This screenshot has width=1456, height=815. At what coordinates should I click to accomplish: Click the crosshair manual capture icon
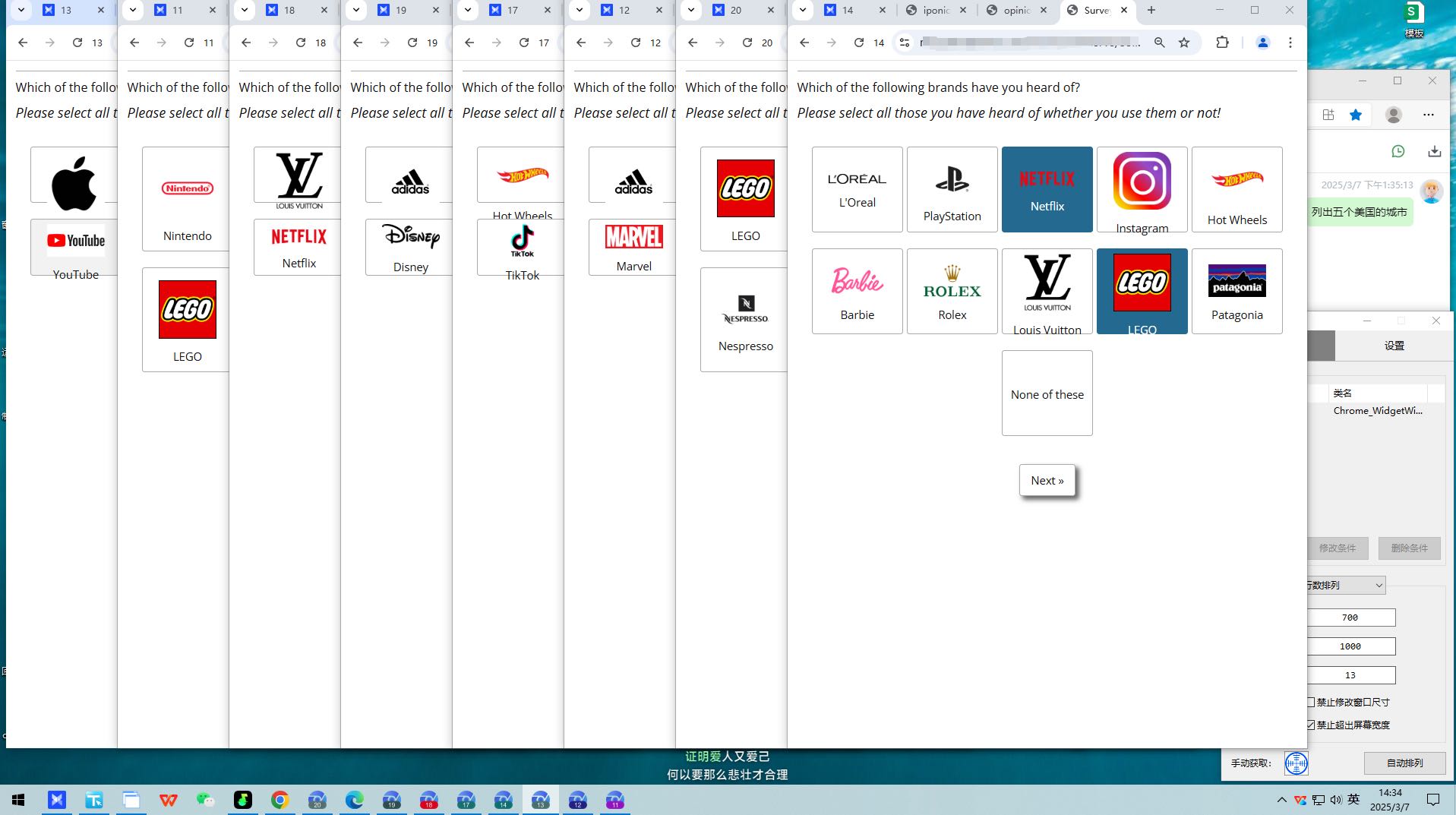[x=1296, y=763]
